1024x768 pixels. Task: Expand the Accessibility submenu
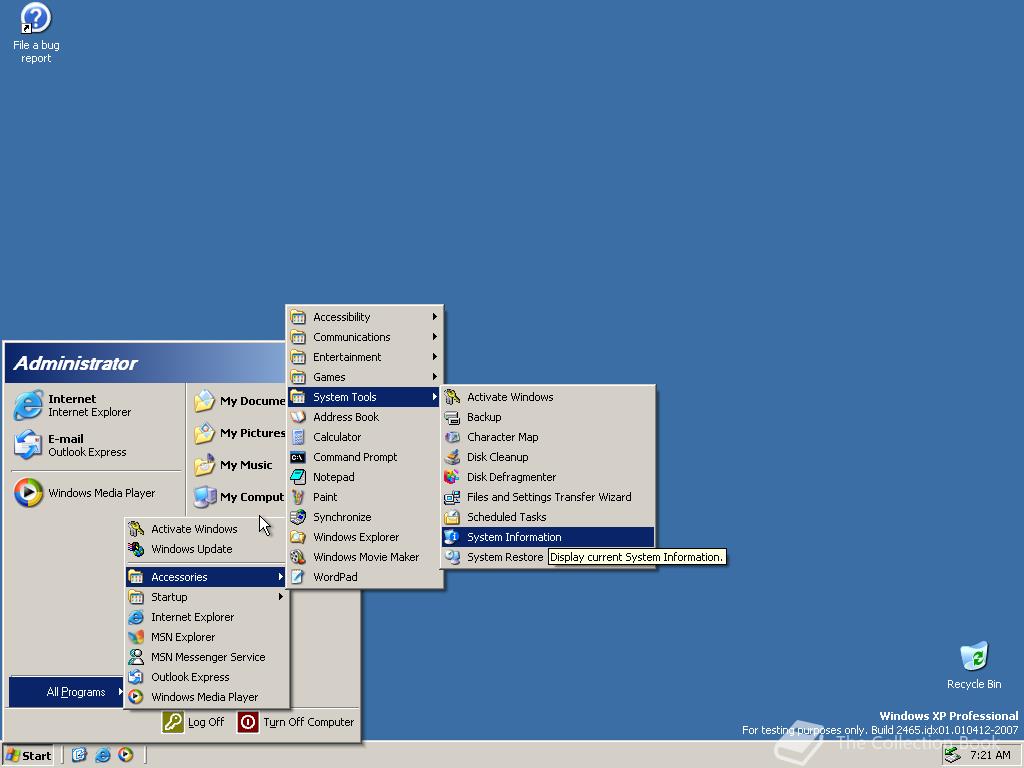[x=364, y=317]
